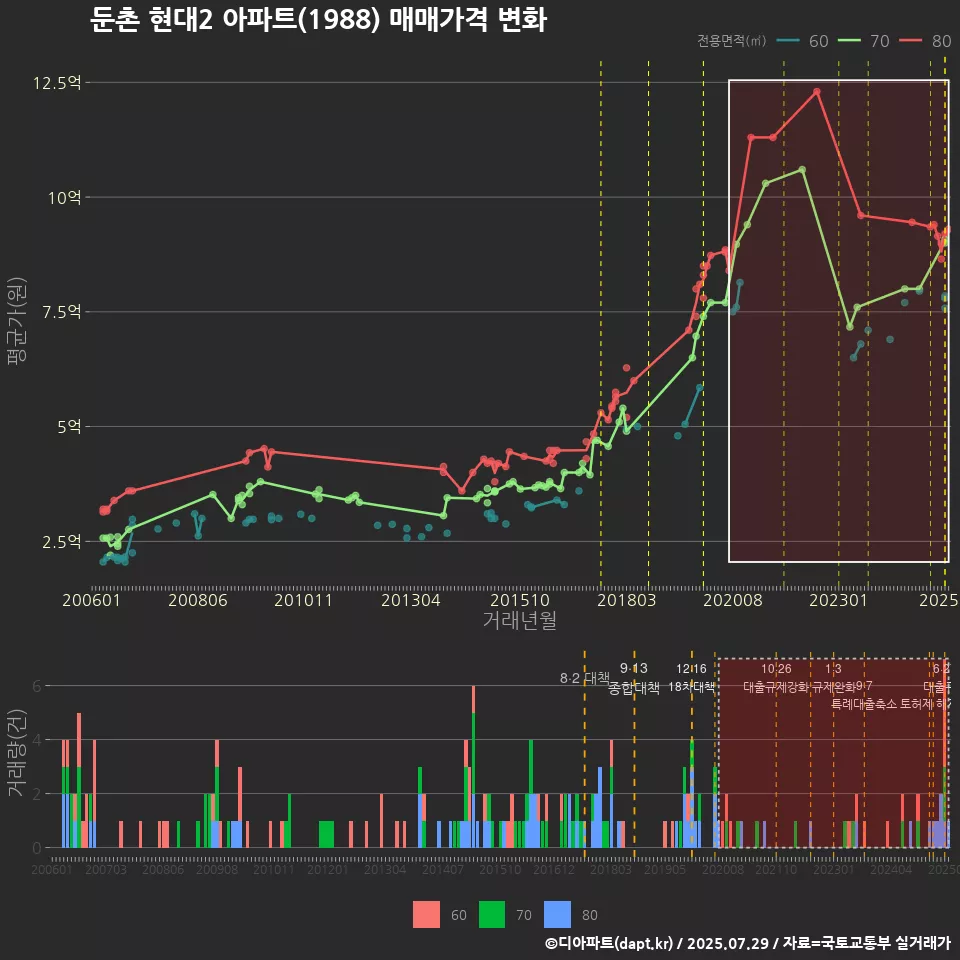Viewport: 960px width, 960px height.
Task: Select 201905 on the volume chart x-axis
Action: [x=664, y=869]
